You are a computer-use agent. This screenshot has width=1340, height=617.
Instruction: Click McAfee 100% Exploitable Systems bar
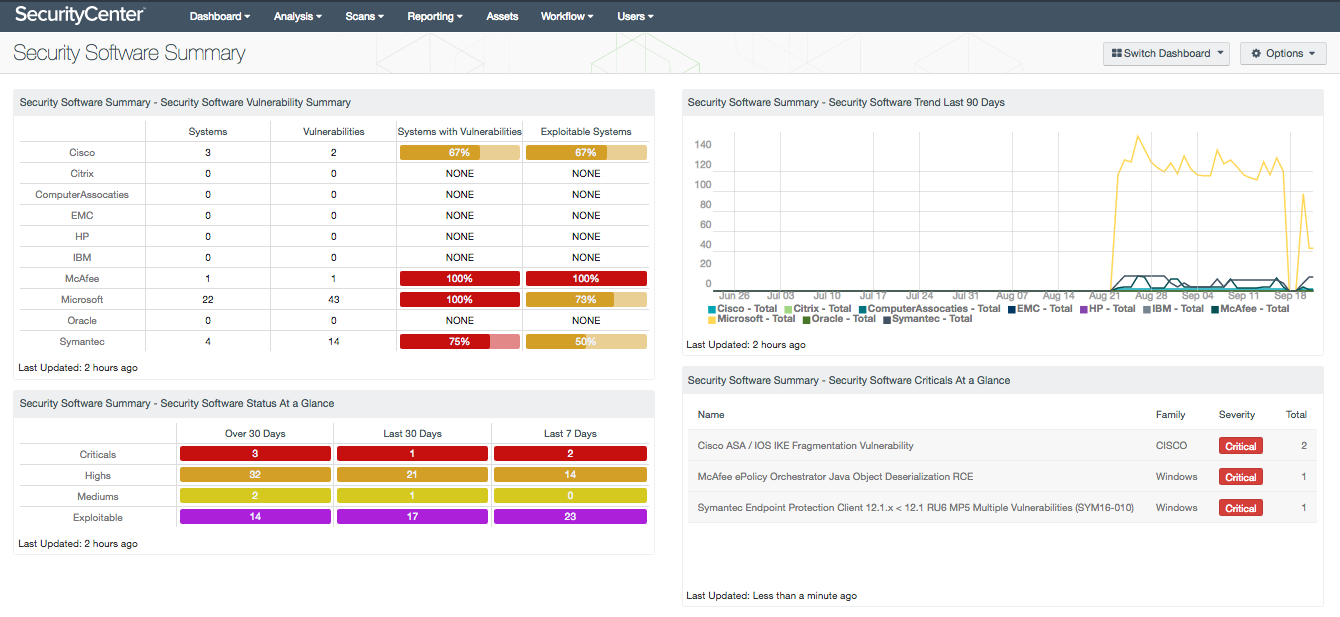(x=586, y=278)
